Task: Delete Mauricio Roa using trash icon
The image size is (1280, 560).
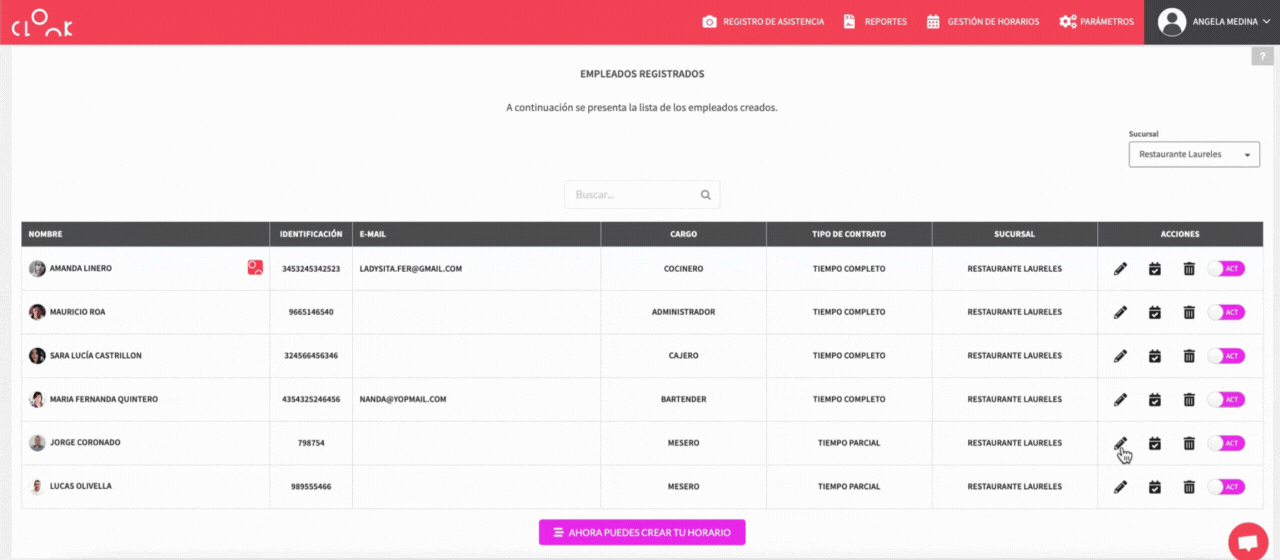Action: click(x=1189, y=312)
